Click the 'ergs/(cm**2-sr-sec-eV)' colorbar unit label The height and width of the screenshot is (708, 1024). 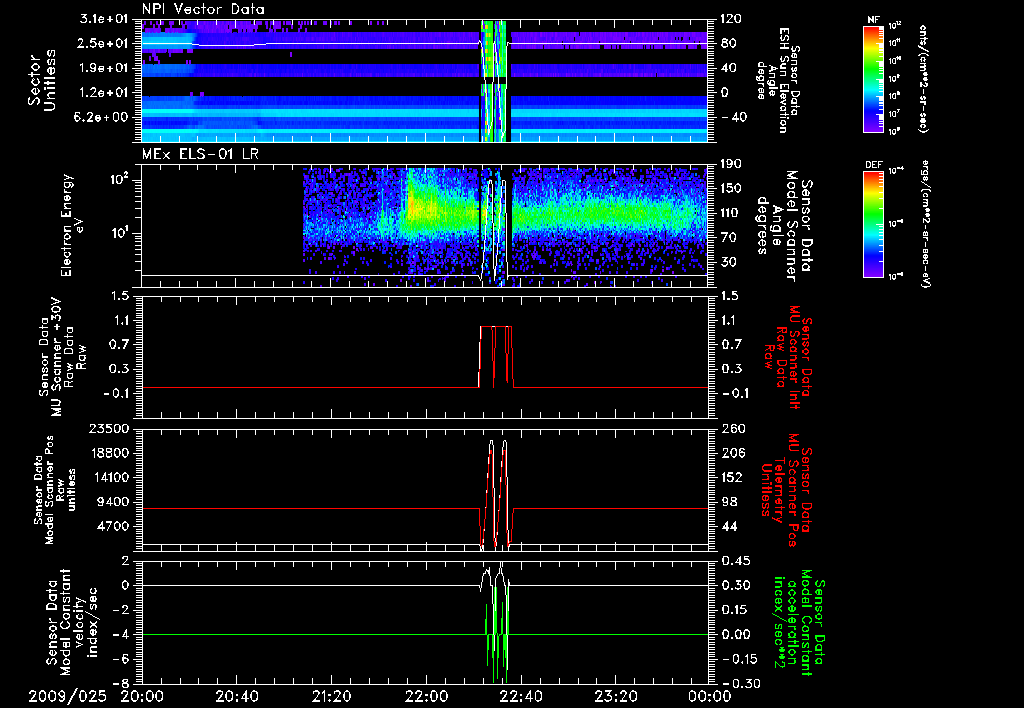pyautogui.click(x=925, y=224)
